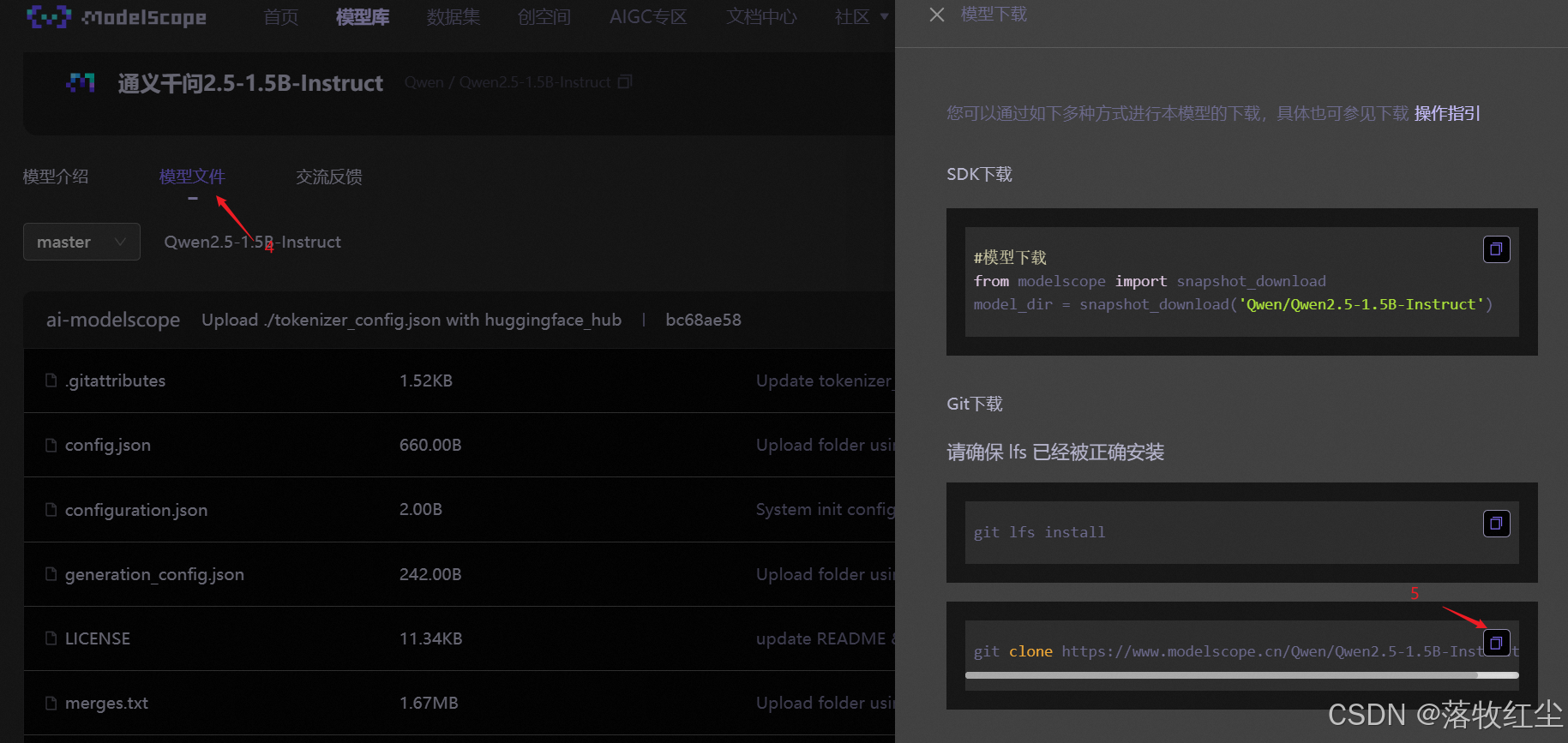The width and height of the screenshot is (1568, 743).
Task: Click the ModelScope logo
Action: tap(117, 16)
